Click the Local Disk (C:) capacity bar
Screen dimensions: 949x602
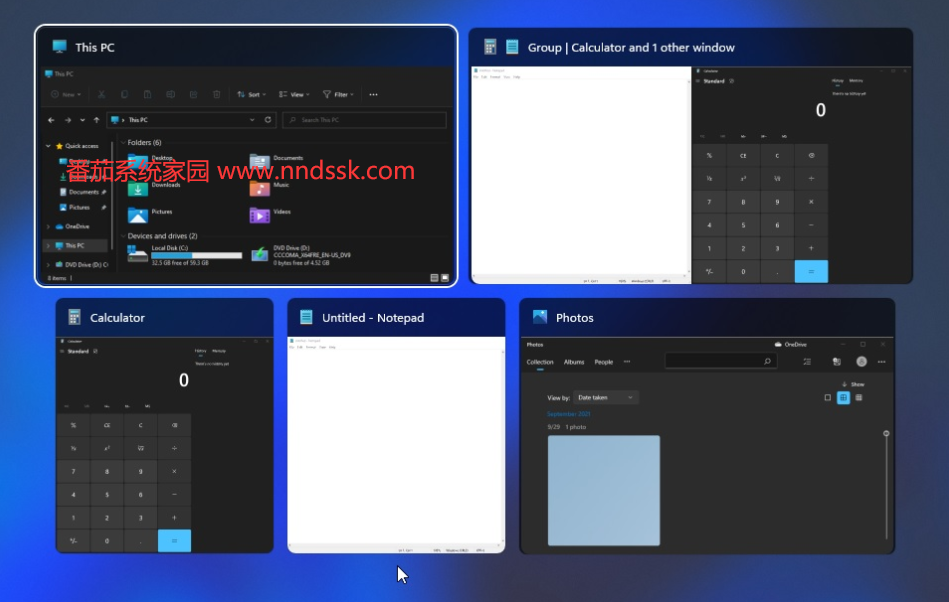point(197,256)
